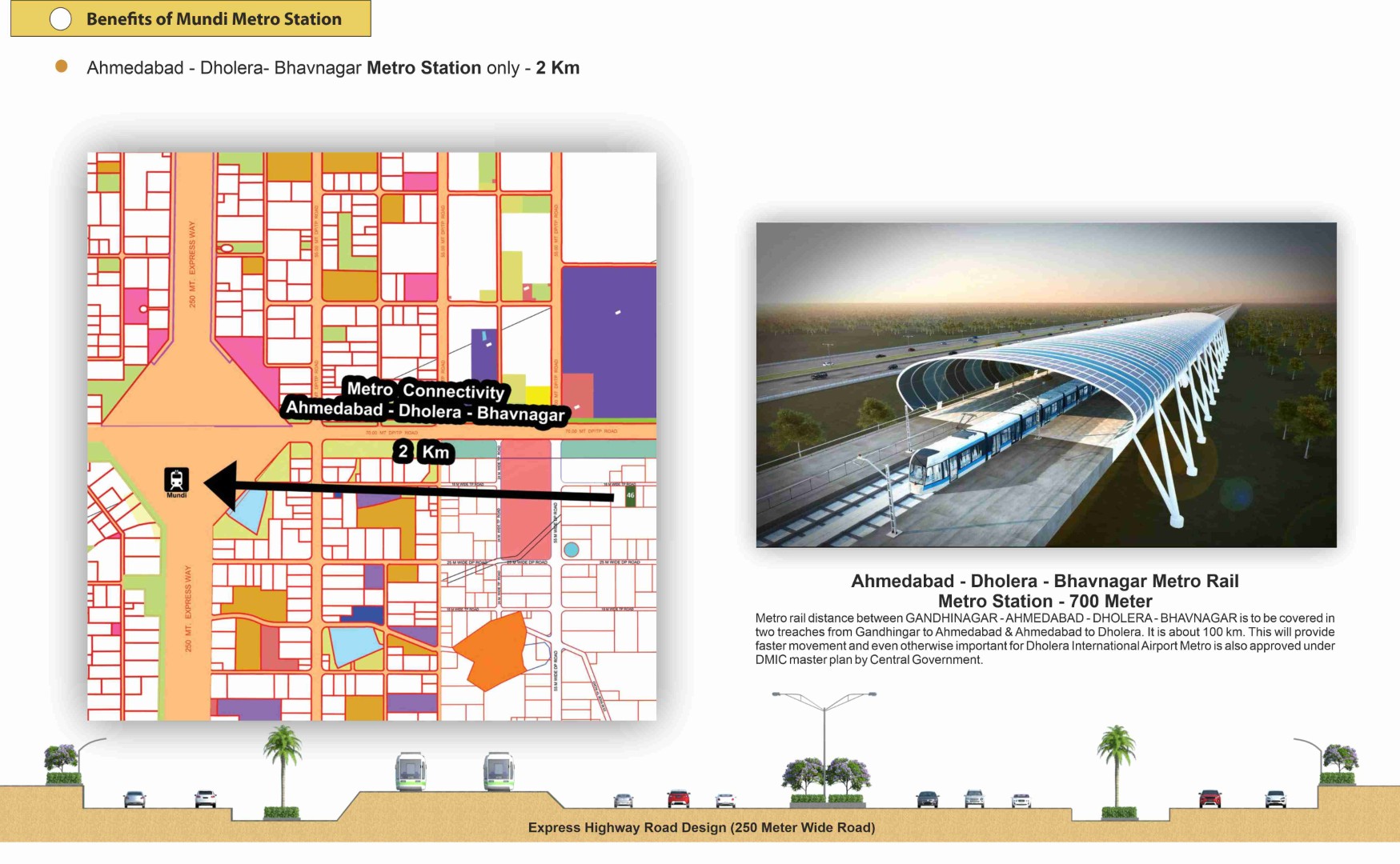Click the red car left of the central median
The image size is (1400, 864).
(678, 798)
